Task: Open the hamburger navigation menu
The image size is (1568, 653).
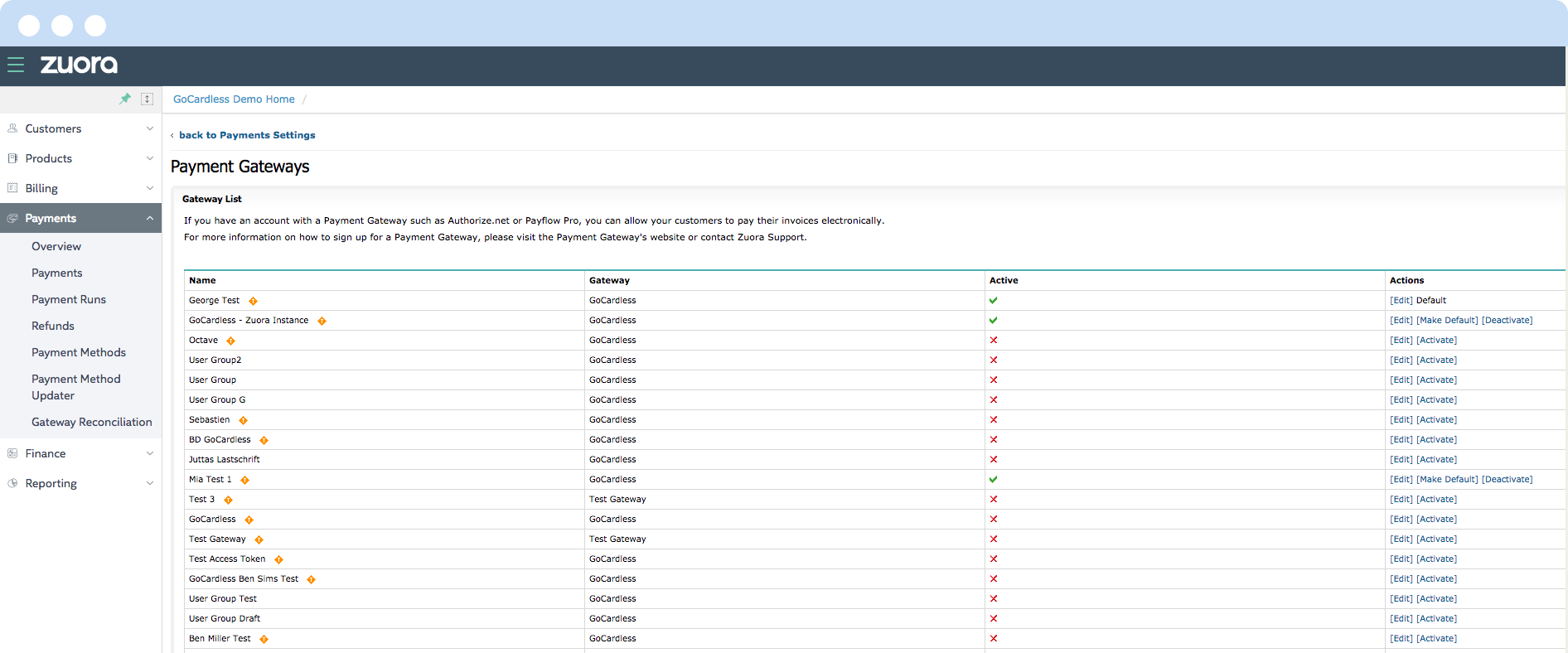Action: [x=16, y=65]
